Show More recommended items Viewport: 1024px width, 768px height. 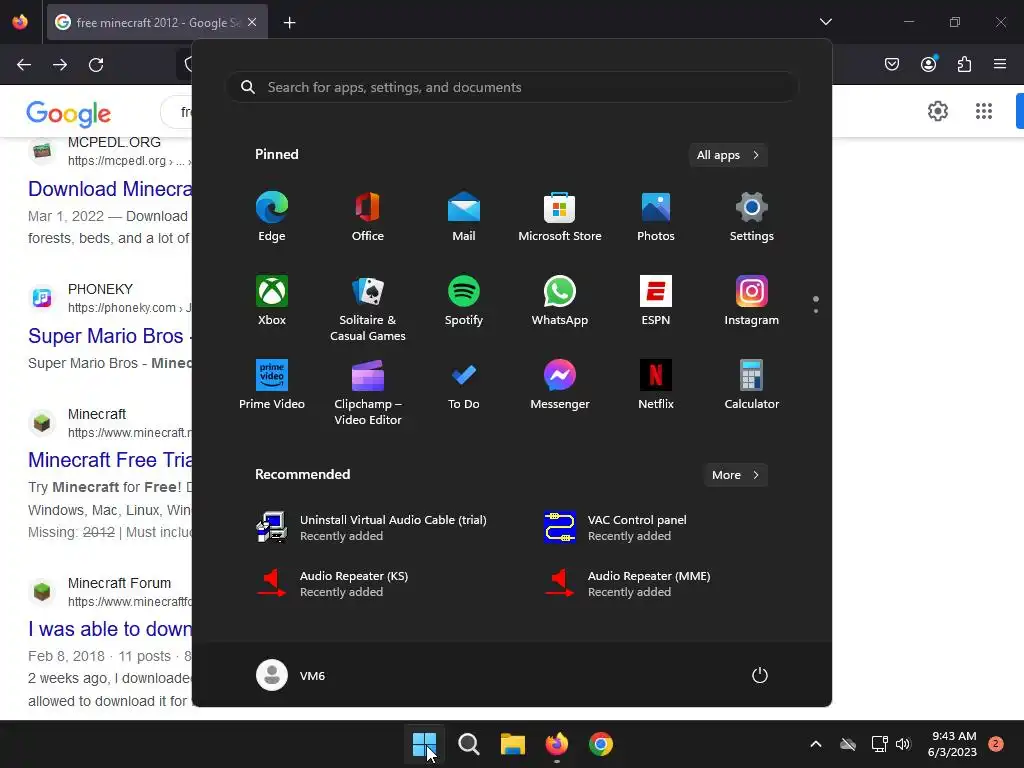tap(736, 475)
